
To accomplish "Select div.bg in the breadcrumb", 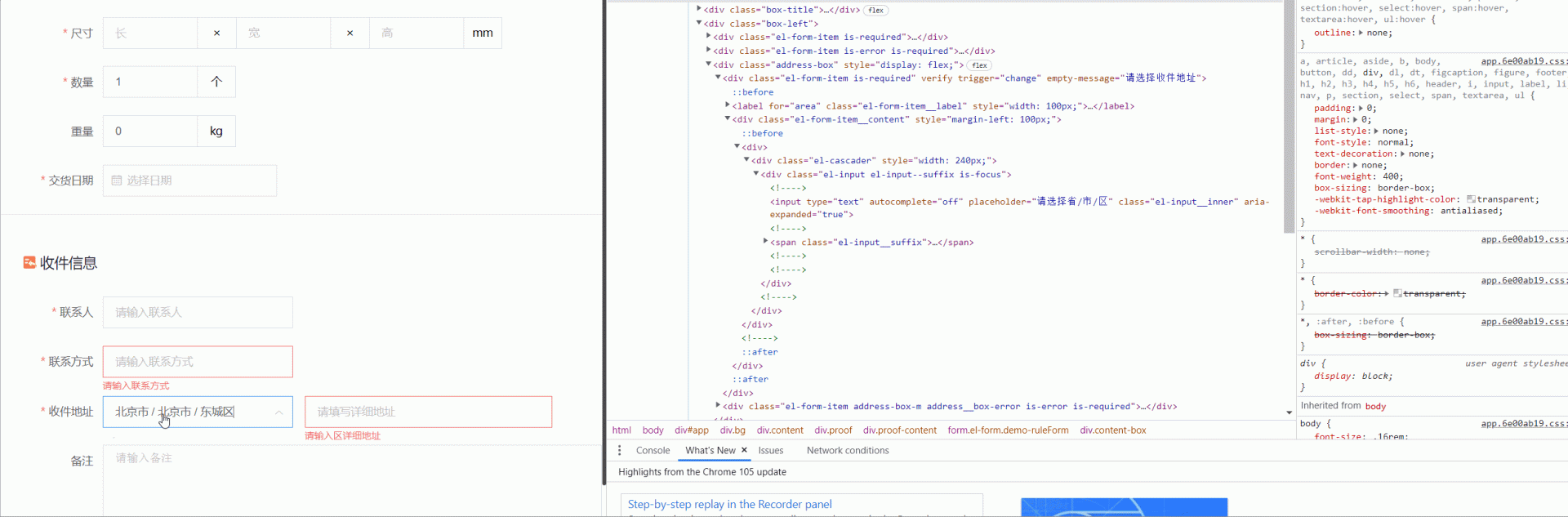I will pos(733,430).
